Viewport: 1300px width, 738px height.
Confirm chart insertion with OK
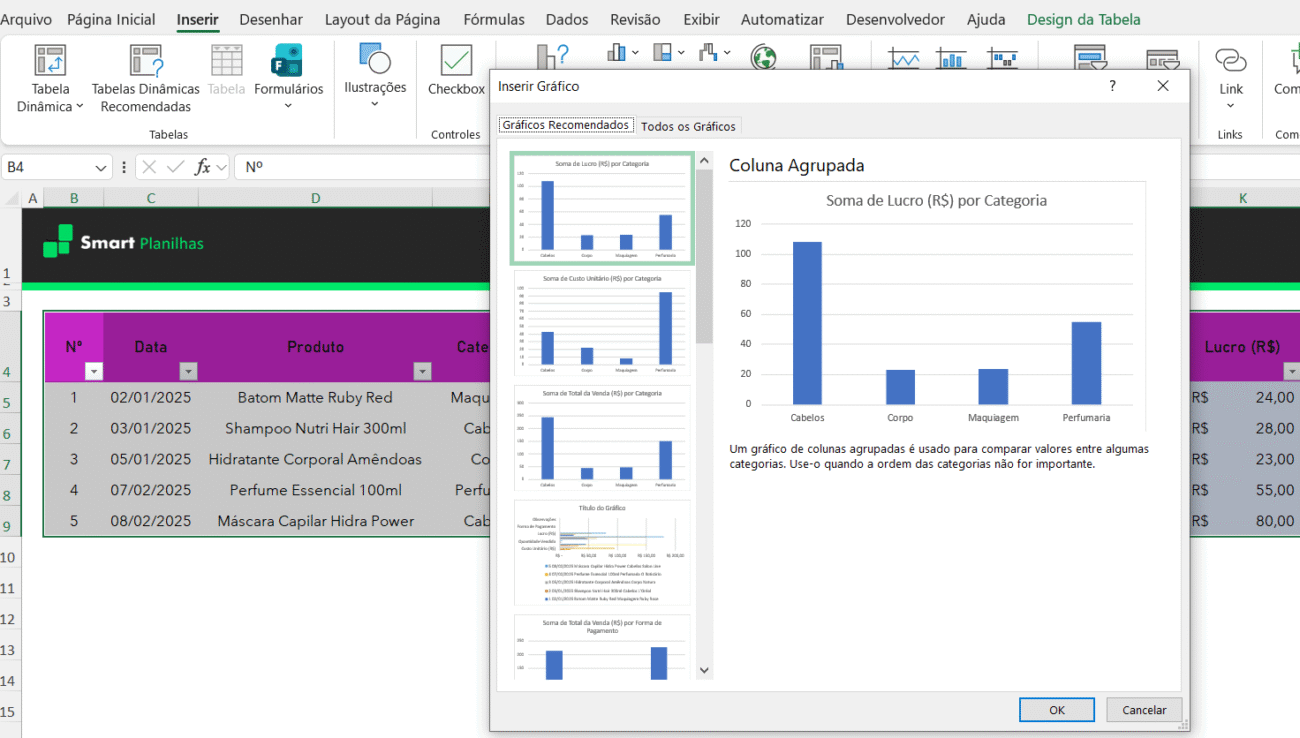[1056, 709]
